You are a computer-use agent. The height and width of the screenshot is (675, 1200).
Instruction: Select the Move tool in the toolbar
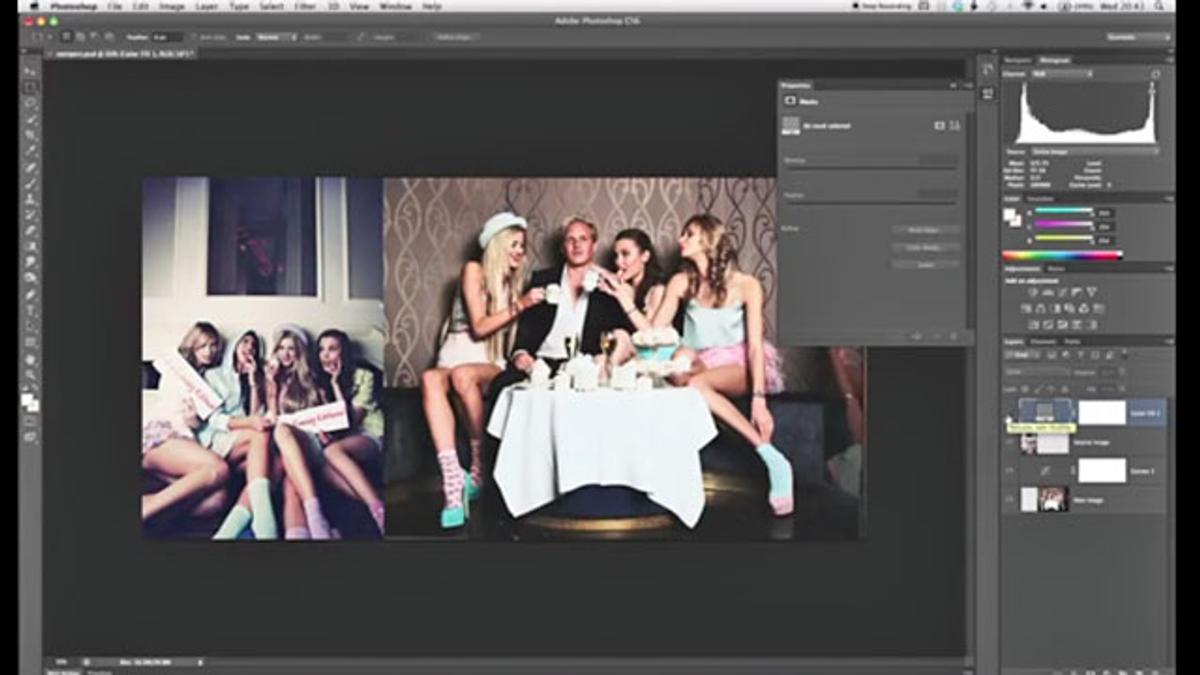click(30, 71)
